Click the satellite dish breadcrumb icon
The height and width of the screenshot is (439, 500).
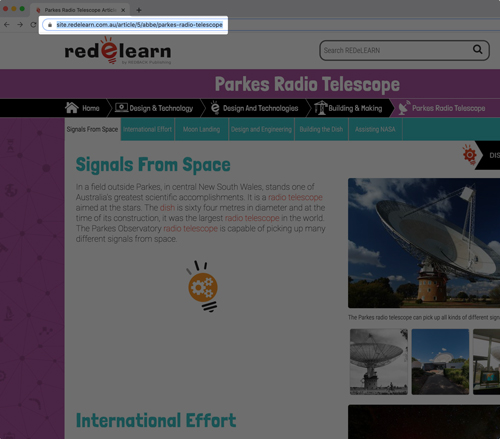[404, 108]
